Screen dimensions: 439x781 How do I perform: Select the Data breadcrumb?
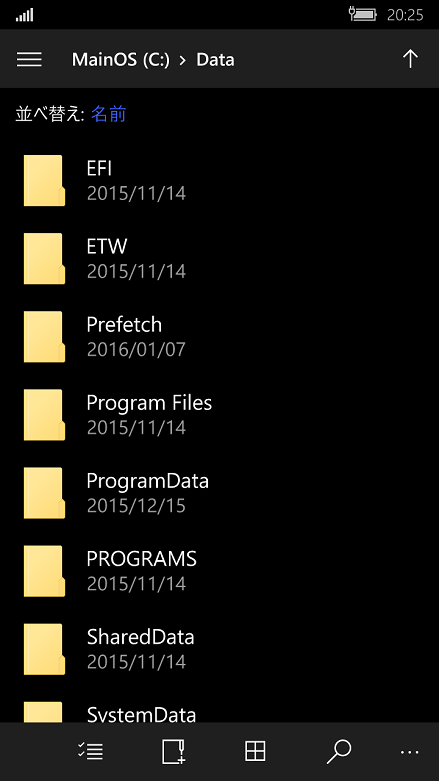point(215,60)
